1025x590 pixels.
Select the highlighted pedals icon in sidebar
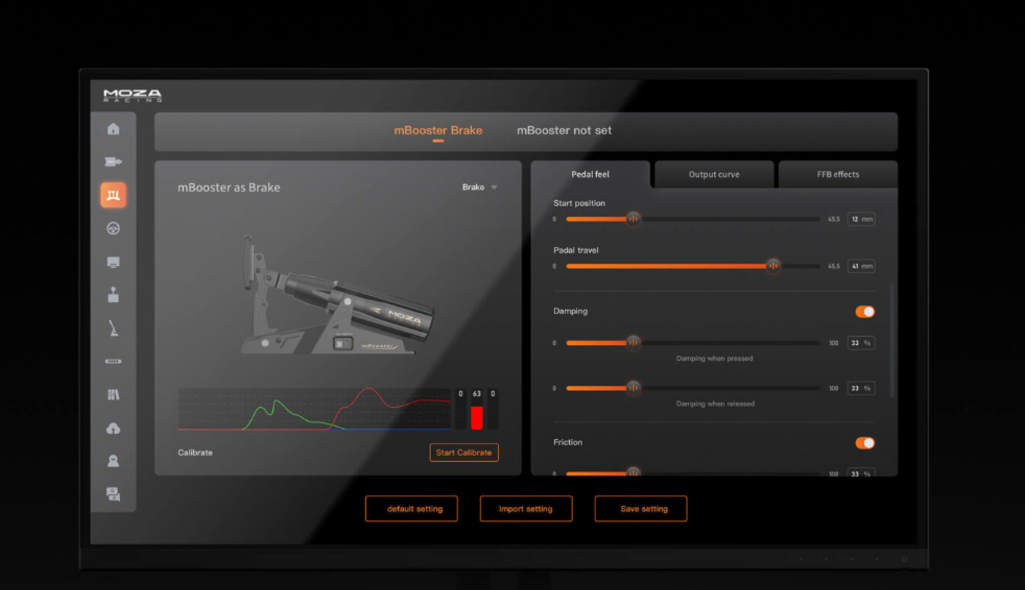113,195
